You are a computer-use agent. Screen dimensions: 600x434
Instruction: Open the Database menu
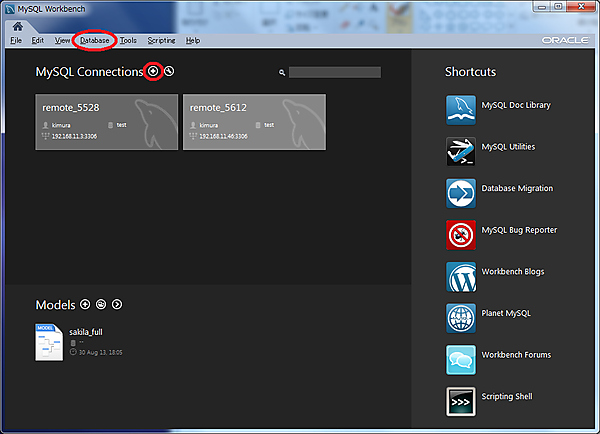pos(95,41)
